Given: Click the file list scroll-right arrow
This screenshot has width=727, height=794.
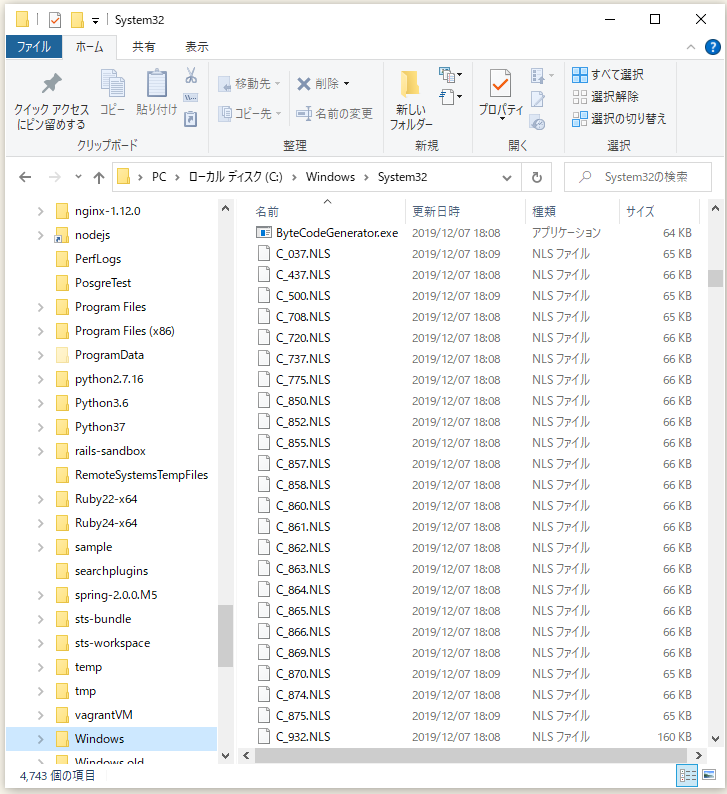Looking at the screenshot, I should [x=699, y=756].
